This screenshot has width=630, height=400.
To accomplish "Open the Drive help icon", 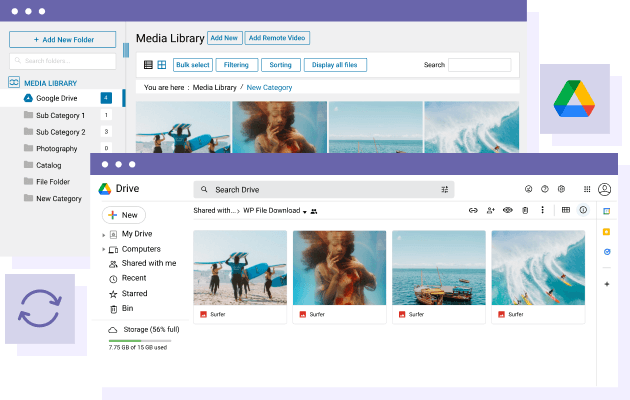I will pyautogui.click(x=544, y=189).
